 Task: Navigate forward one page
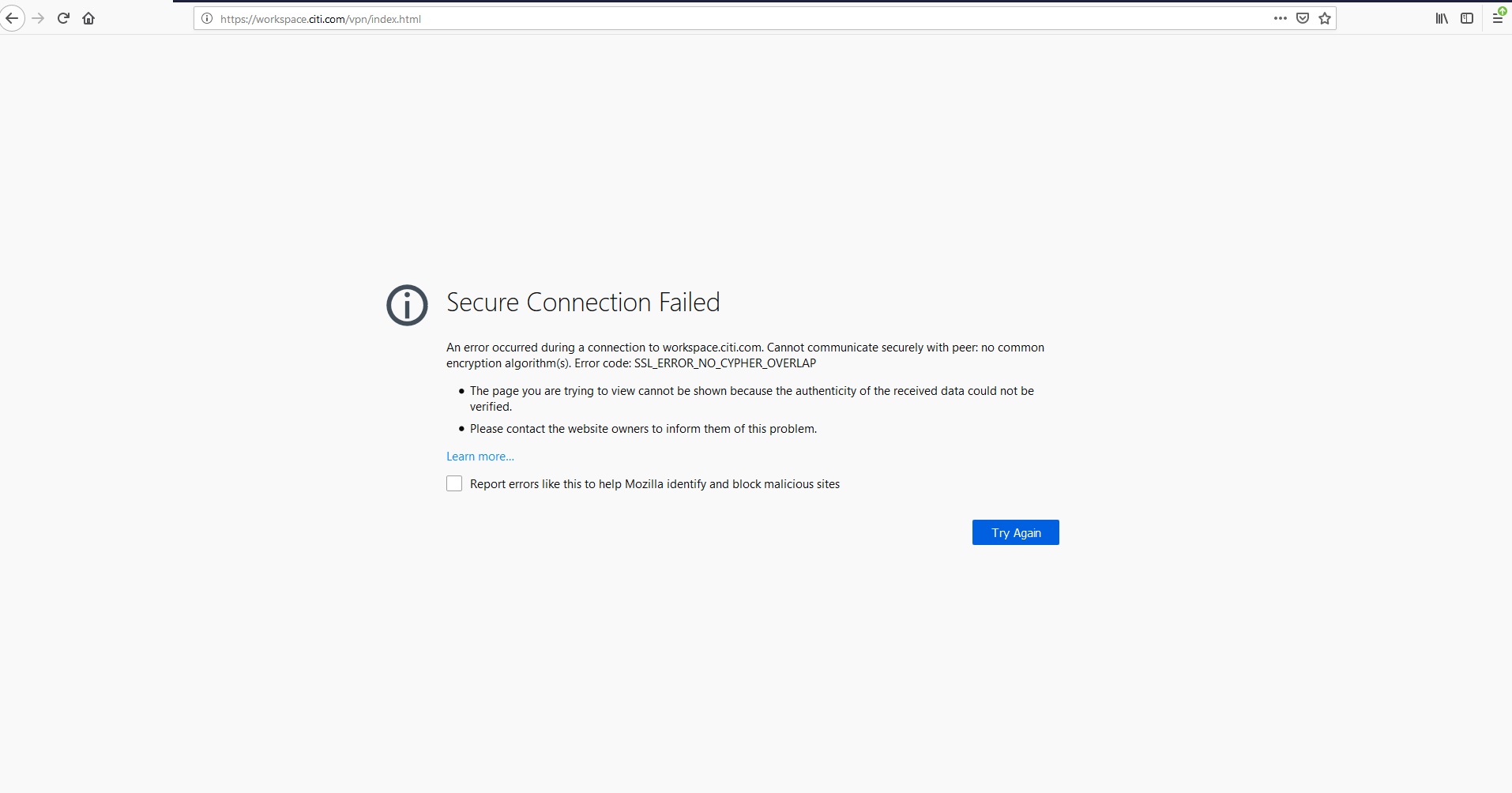[x=38, y=18]
